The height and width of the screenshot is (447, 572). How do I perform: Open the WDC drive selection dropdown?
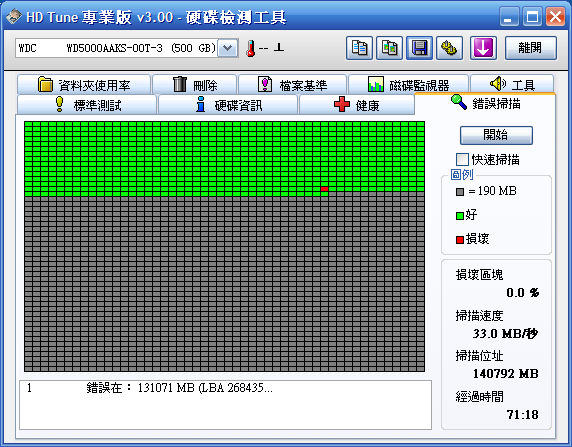point(228,48)
